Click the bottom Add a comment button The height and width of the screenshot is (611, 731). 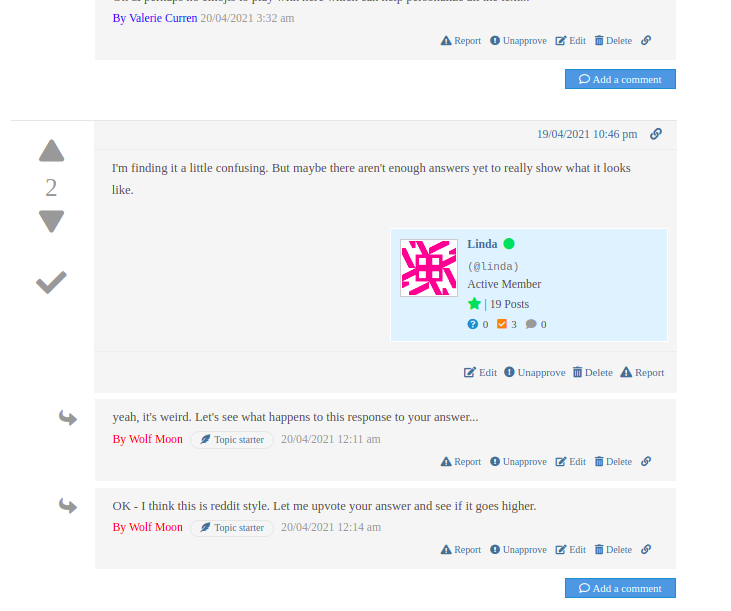coord(620,588)
